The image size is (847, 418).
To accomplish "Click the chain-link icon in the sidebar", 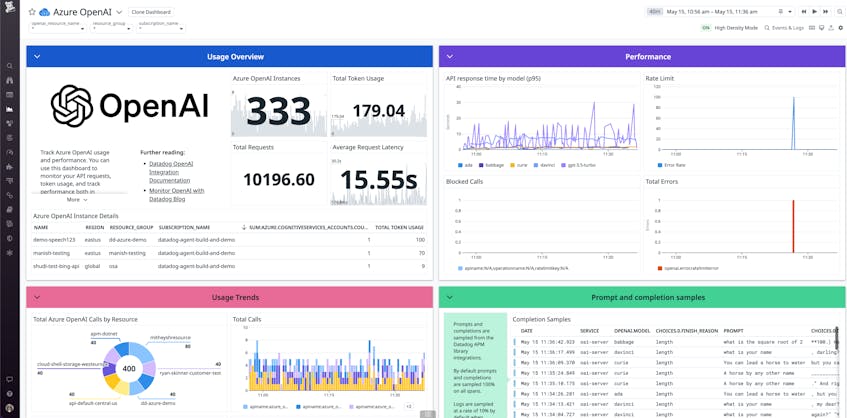I will tap(9, 195).
